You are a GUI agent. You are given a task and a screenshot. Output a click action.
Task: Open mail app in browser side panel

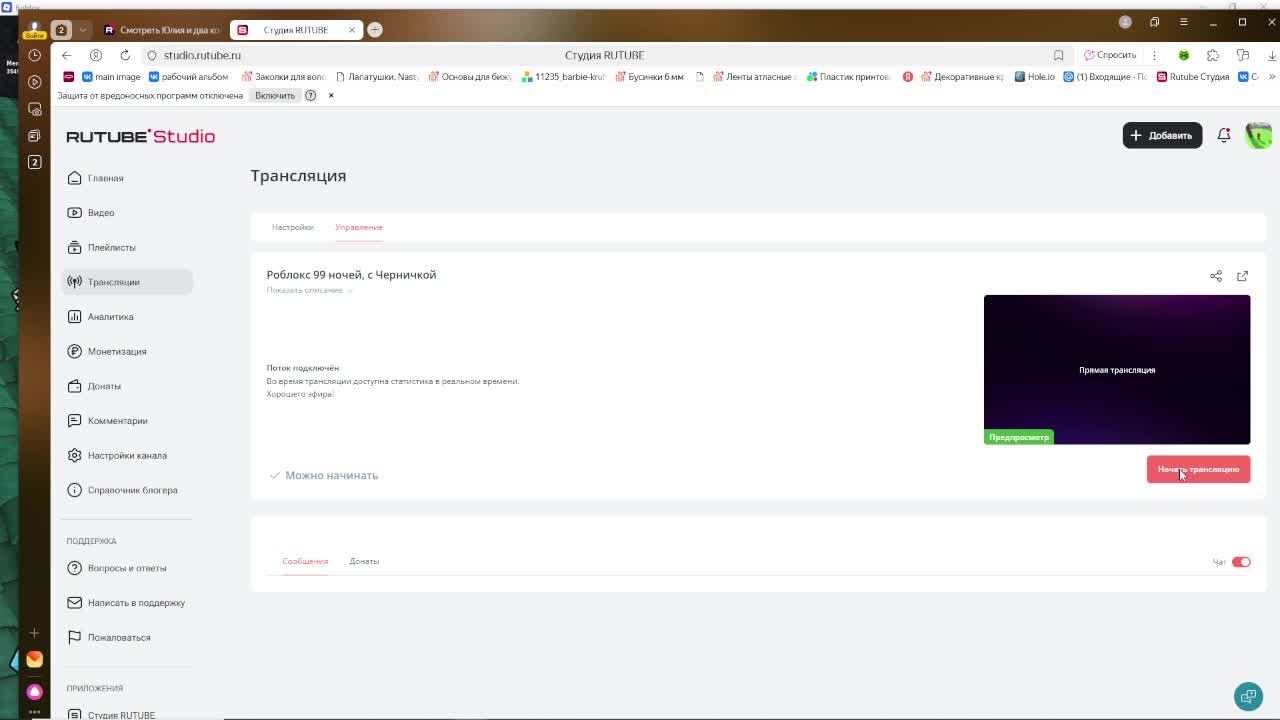tap(35, 659)
